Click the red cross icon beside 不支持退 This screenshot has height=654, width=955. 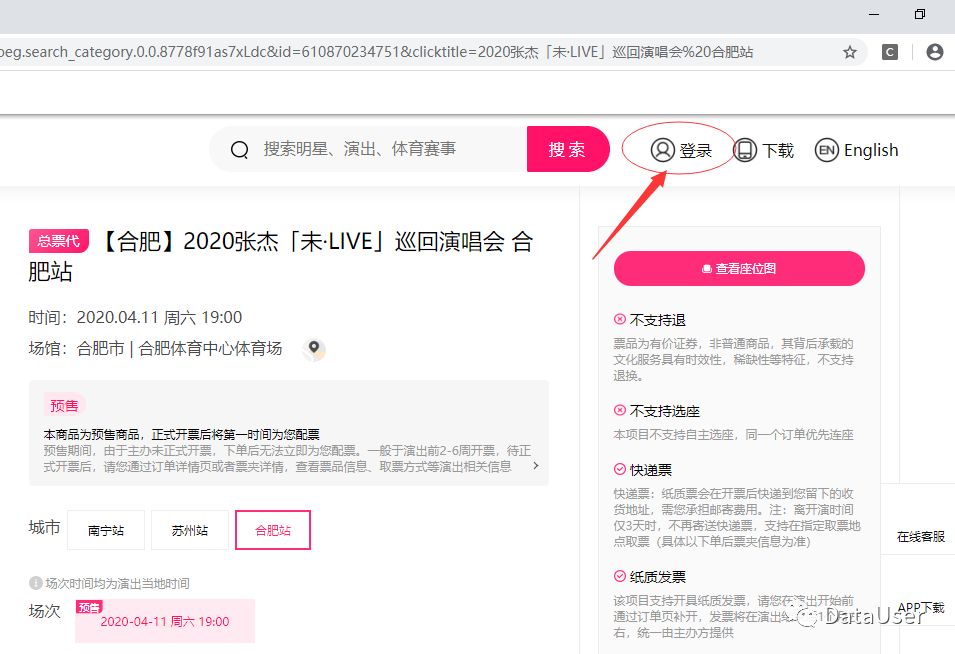pos(621,319)
